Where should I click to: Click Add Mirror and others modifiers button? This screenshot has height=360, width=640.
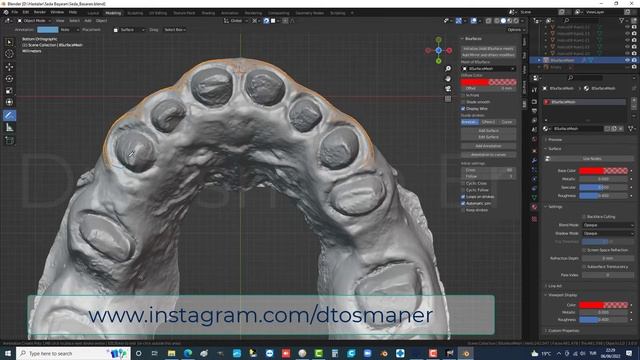489,55
